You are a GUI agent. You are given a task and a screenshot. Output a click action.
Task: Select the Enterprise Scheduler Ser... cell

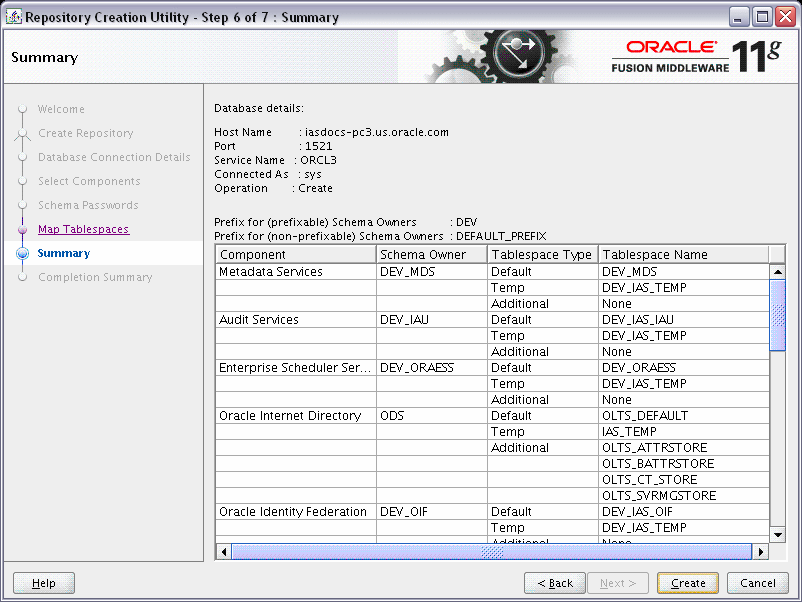(x=296, y=368)
